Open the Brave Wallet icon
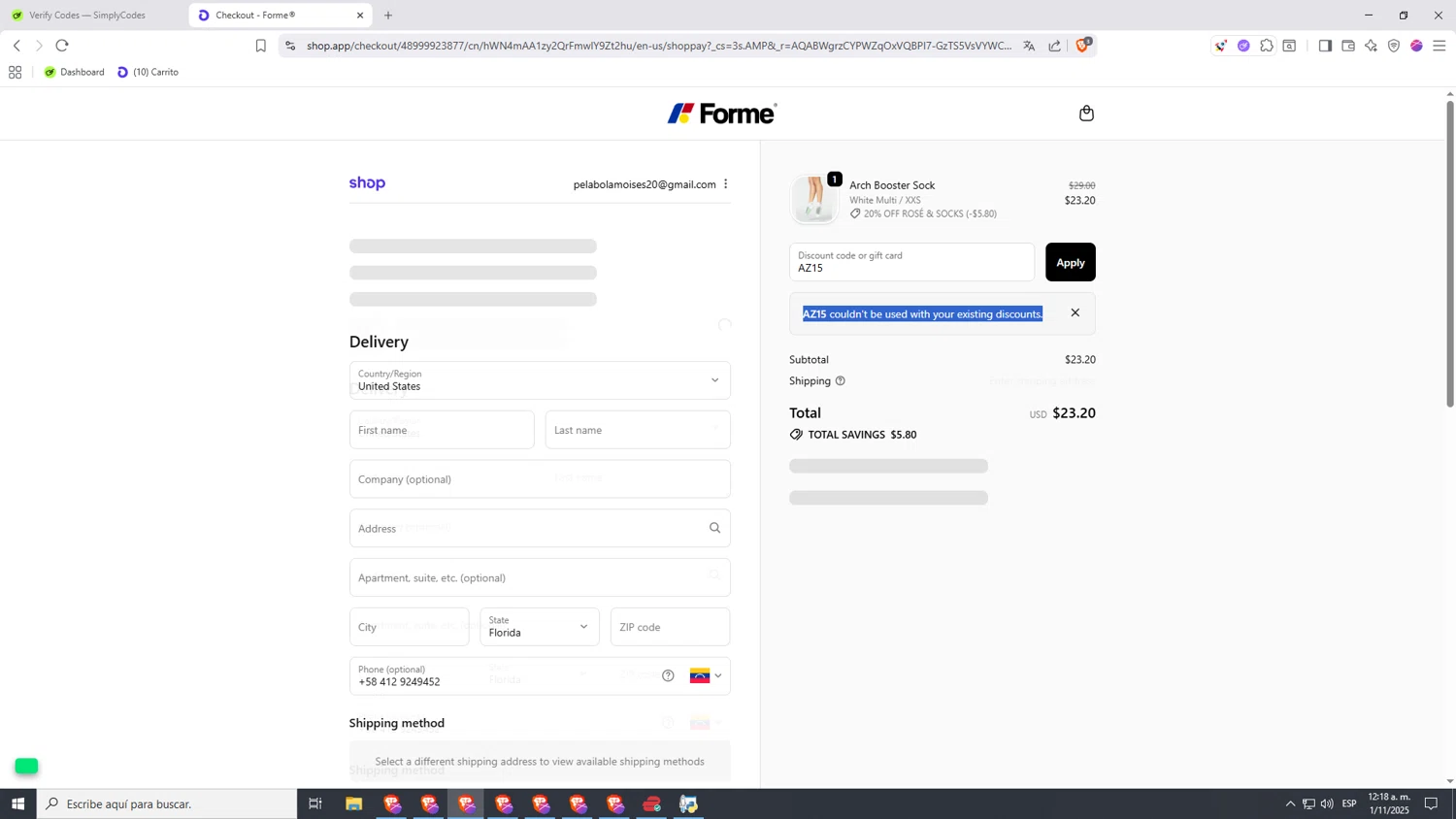The image size is (1456, 819). (1348, 46)
